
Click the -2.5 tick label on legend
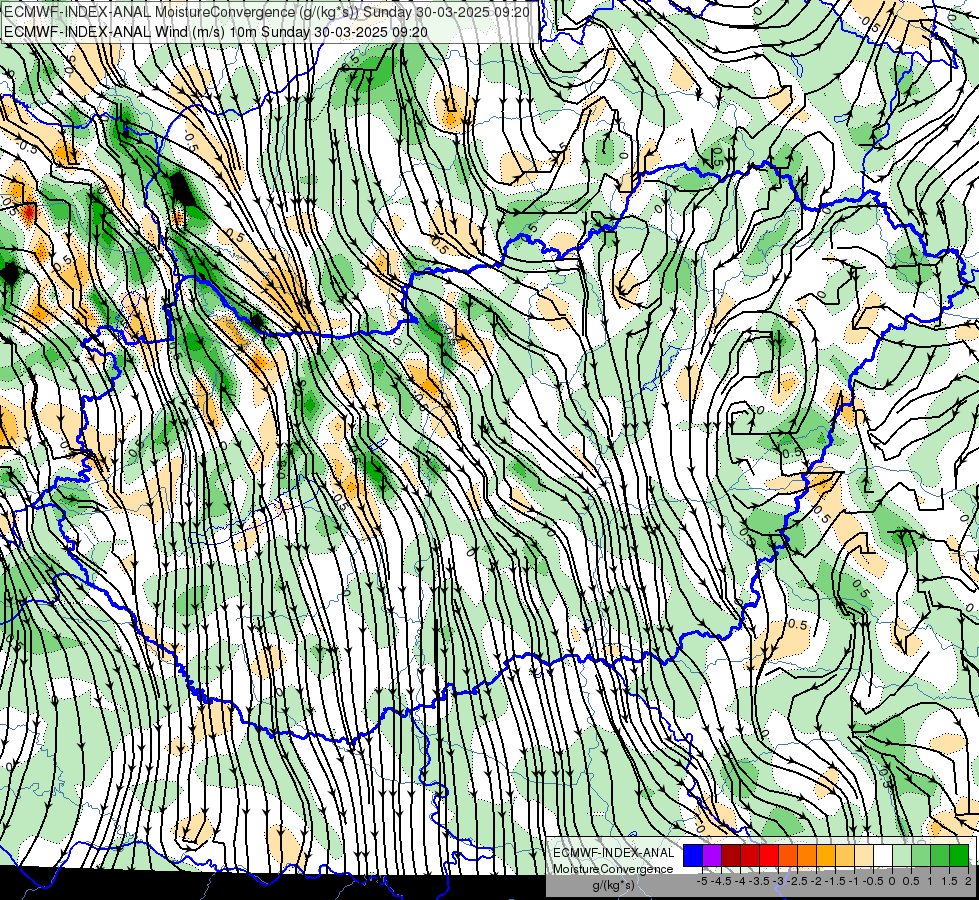[797, 881]
